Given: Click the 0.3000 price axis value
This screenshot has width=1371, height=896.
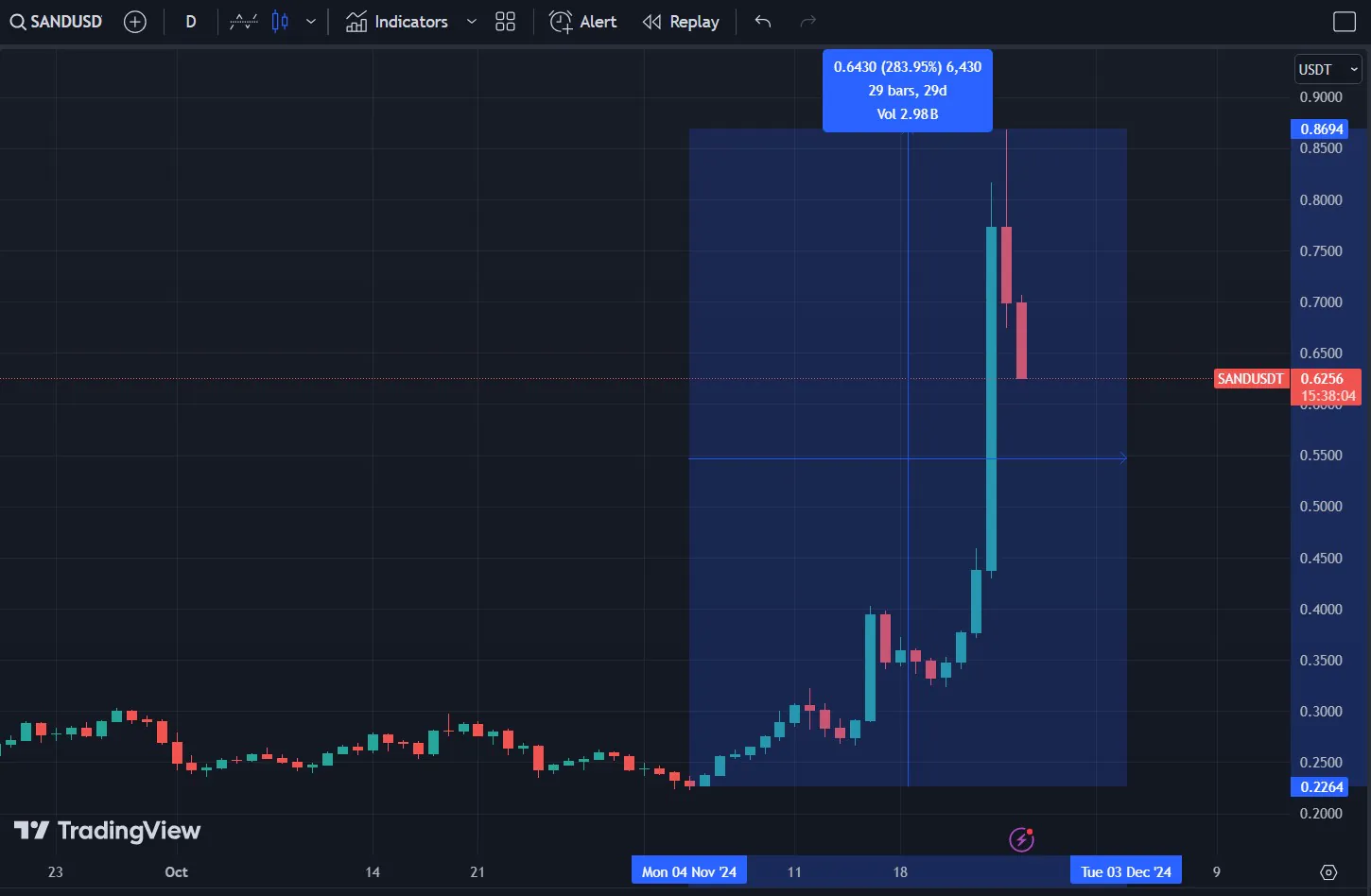Looking at the screenshot, I should (1321, 711).
